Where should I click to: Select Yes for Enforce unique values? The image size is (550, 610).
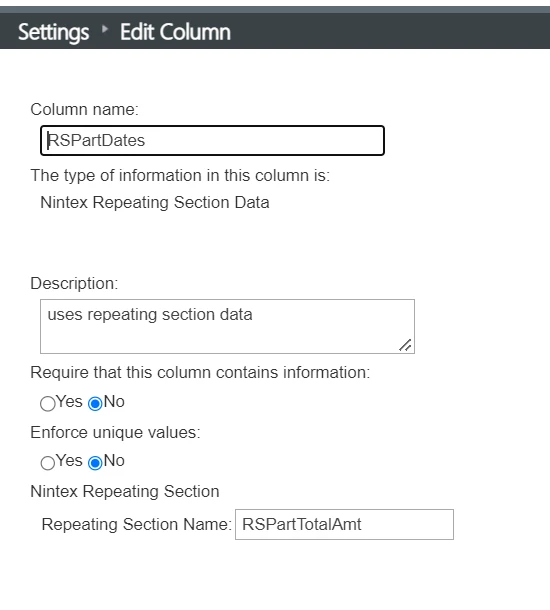pyautogui.click(x=48, y=463)
